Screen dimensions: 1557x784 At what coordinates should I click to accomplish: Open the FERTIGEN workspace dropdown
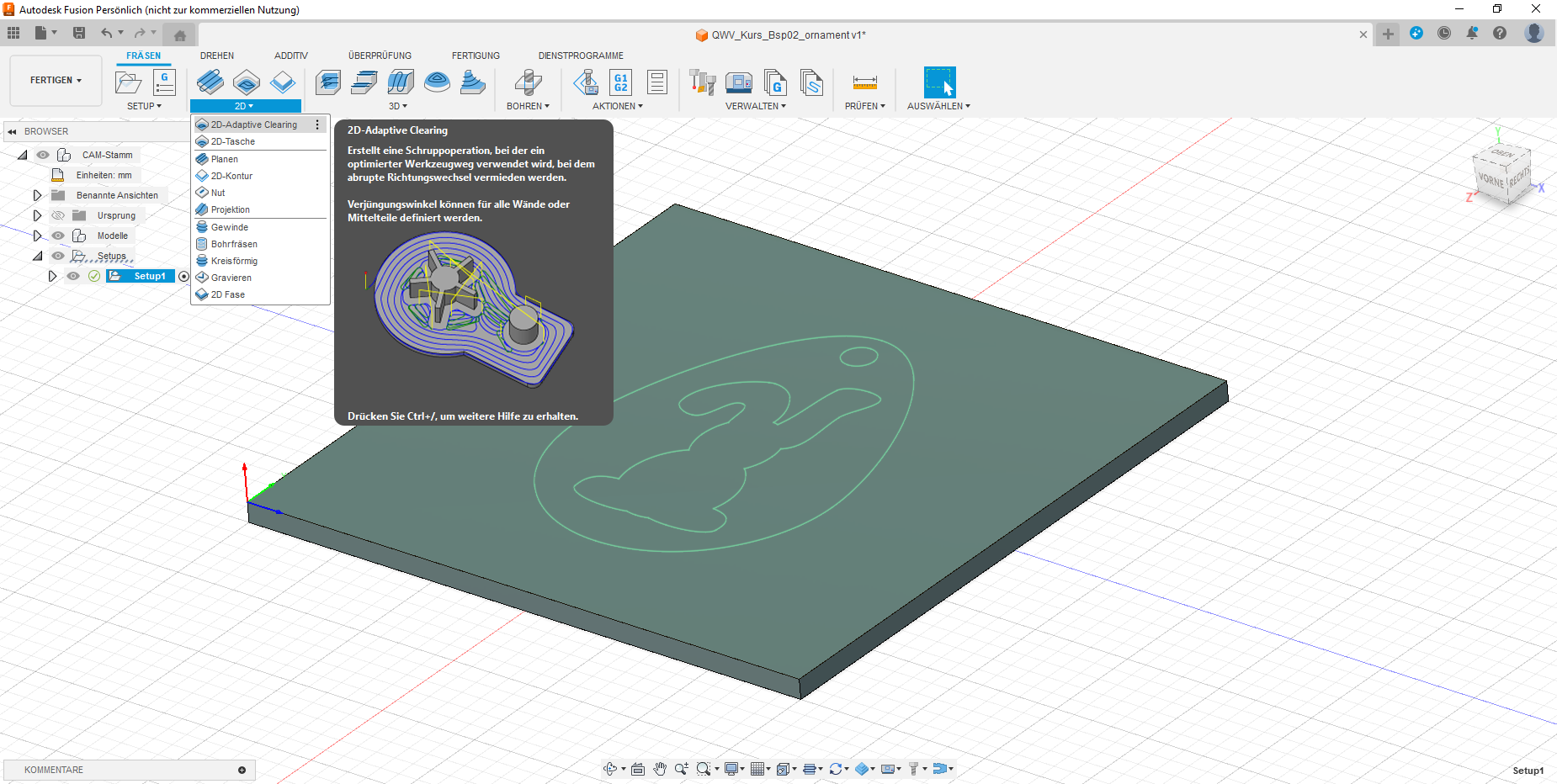coord(56,81)
